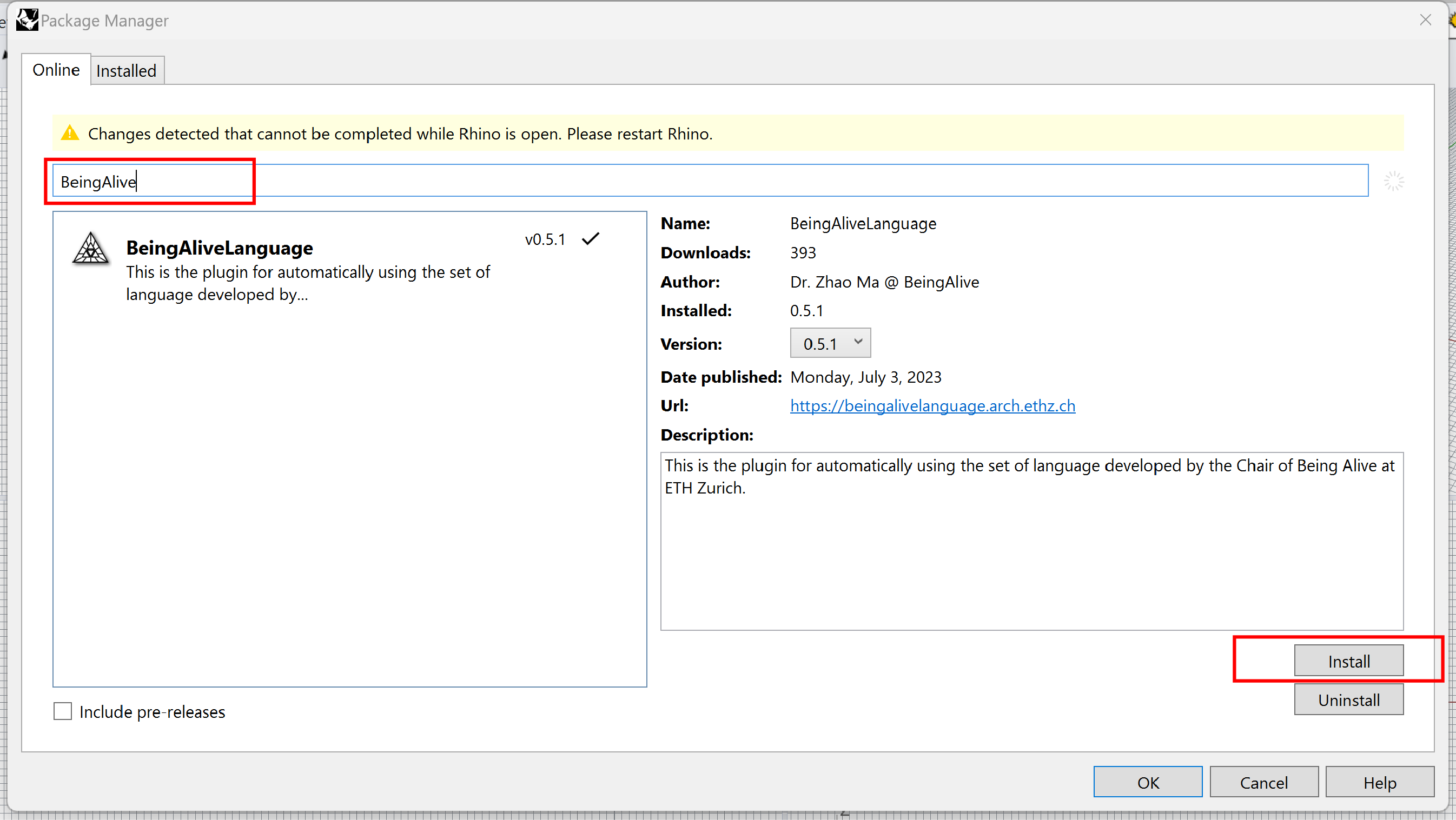
Task: Click the BeingAliveLanguage triangle package icon
Action: click(90, 249)
